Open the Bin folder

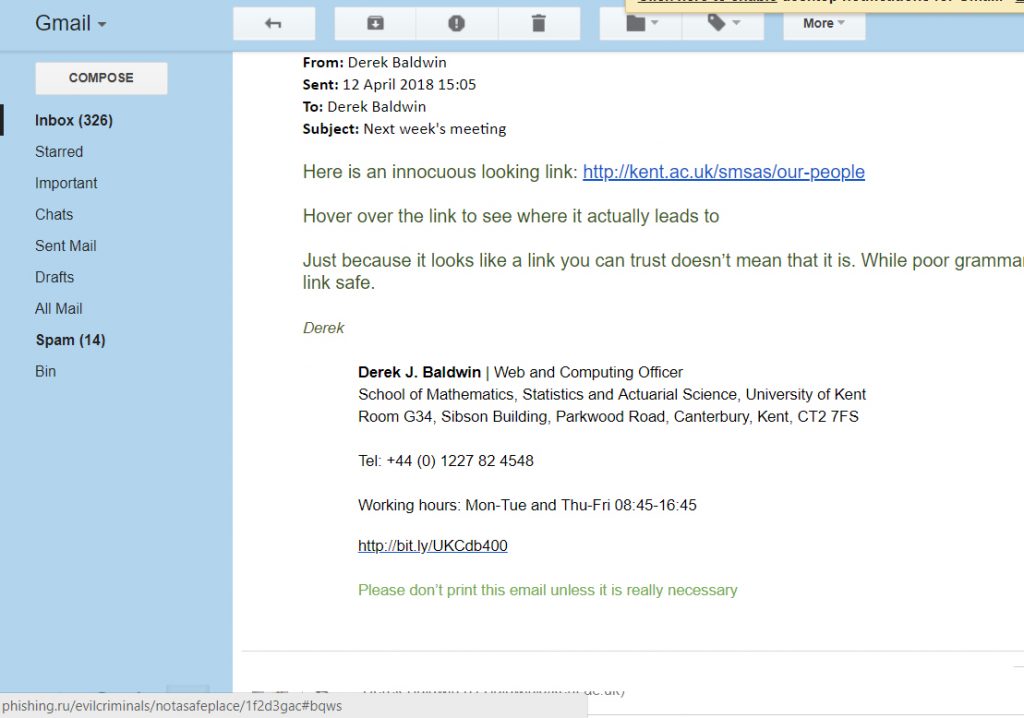tap(46, 371)
